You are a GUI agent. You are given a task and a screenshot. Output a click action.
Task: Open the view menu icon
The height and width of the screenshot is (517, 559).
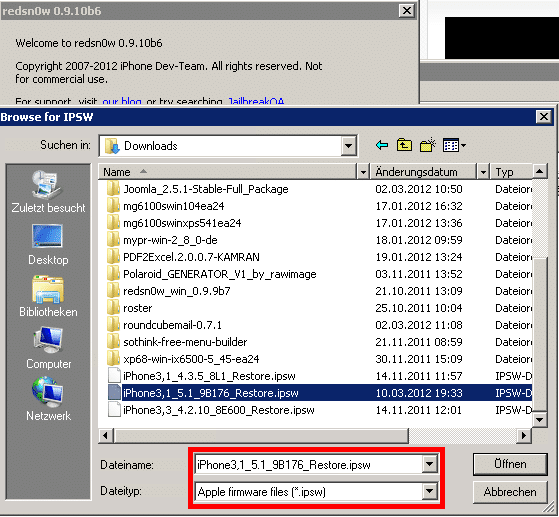tap(454, 145)
